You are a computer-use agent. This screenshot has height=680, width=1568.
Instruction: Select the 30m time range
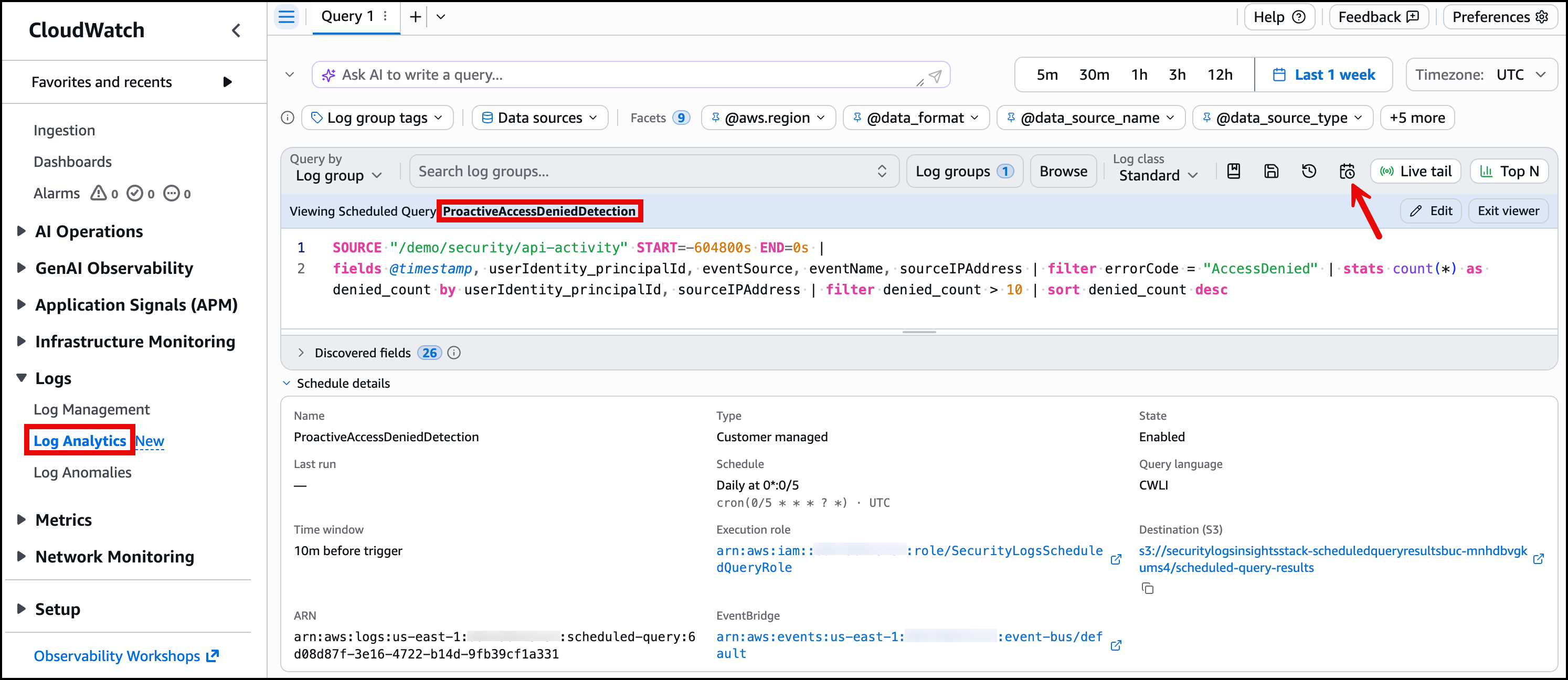point(1094,75)
